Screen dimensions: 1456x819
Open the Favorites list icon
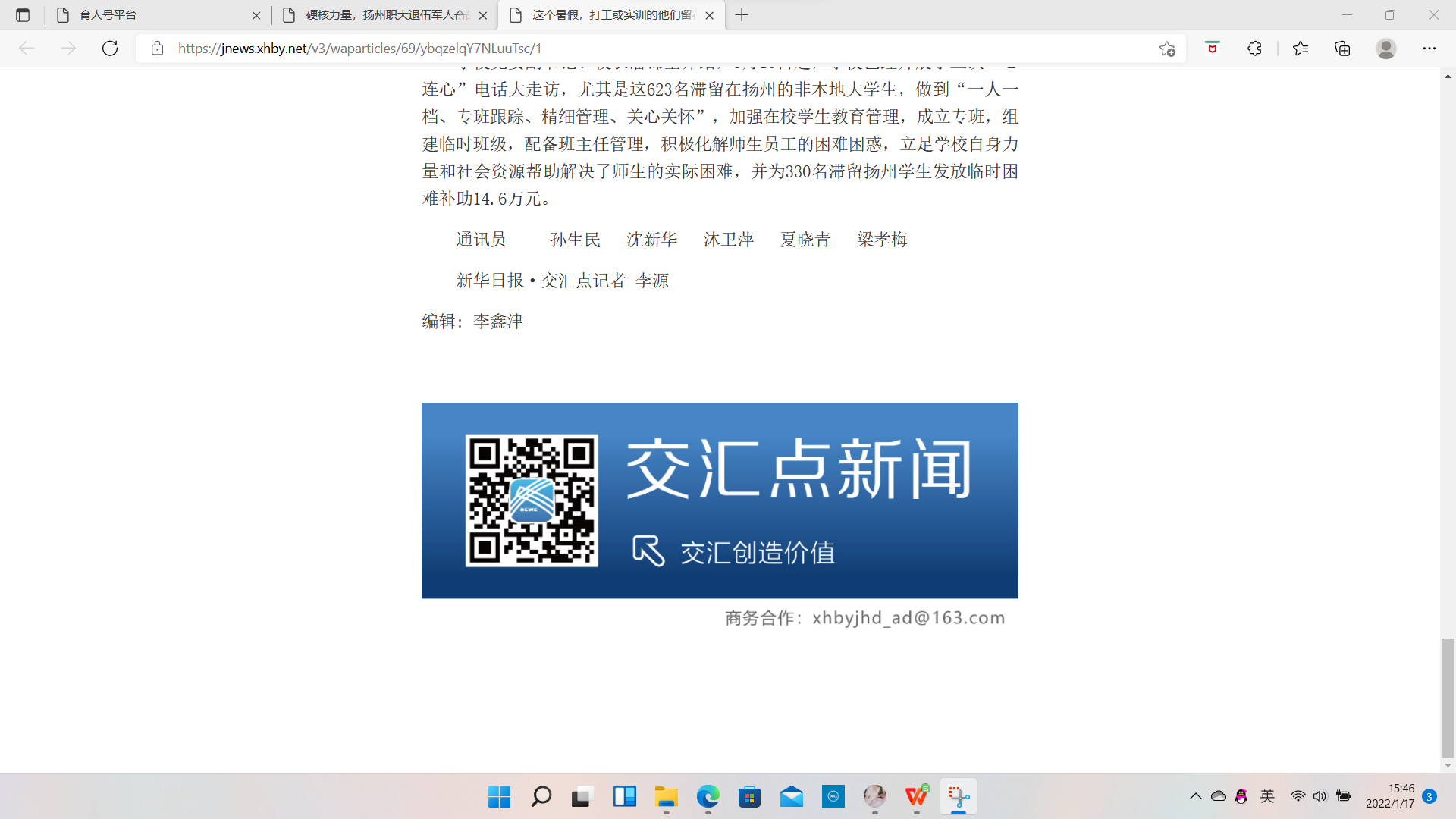1300,48
